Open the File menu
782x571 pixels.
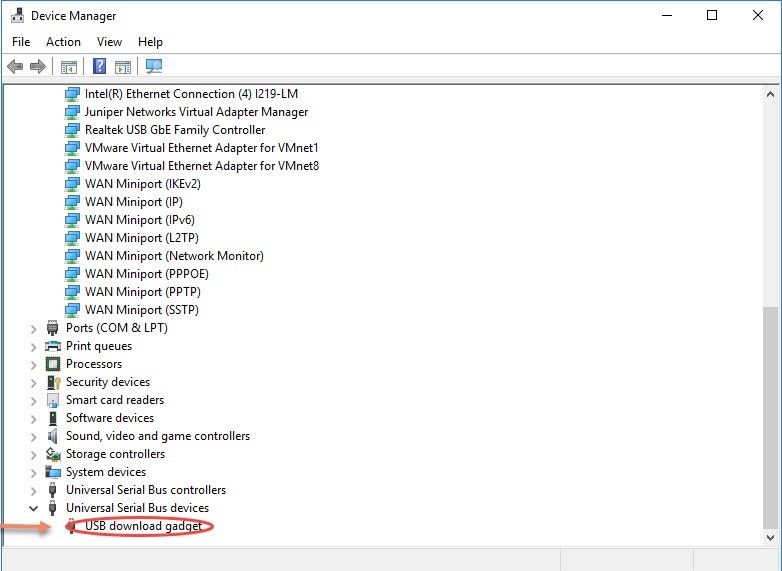coord(21,42)
